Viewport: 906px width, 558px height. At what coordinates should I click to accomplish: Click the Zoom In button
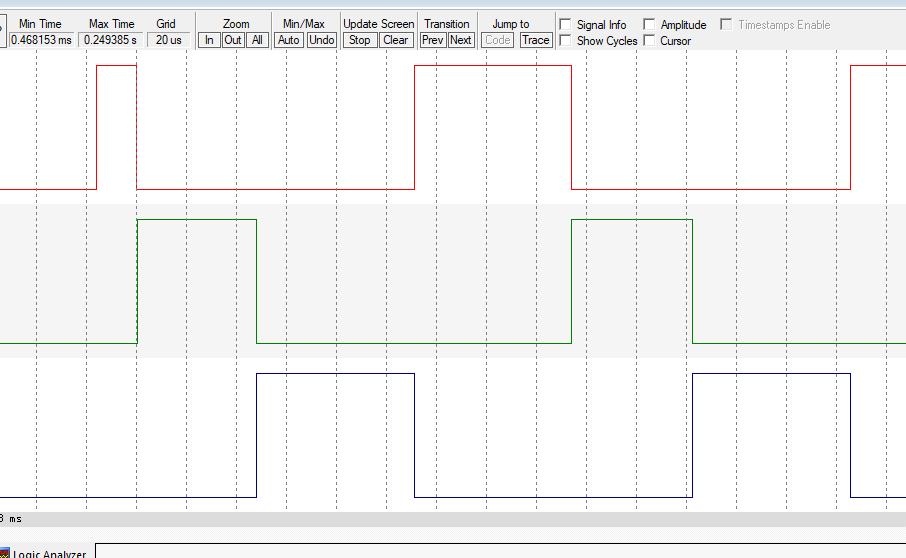click(x=209, y=40)
